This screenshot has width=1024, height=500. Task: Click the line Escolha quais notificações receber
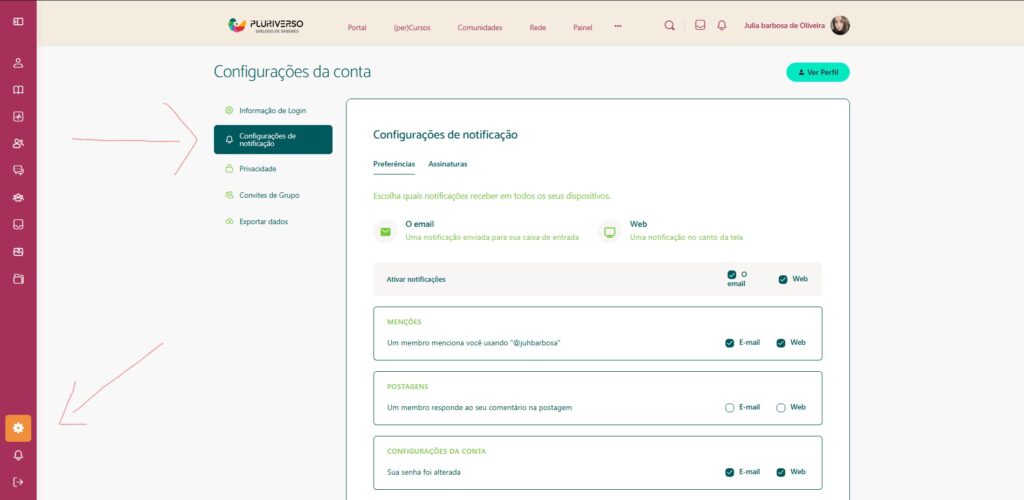[x=492, y=196]
